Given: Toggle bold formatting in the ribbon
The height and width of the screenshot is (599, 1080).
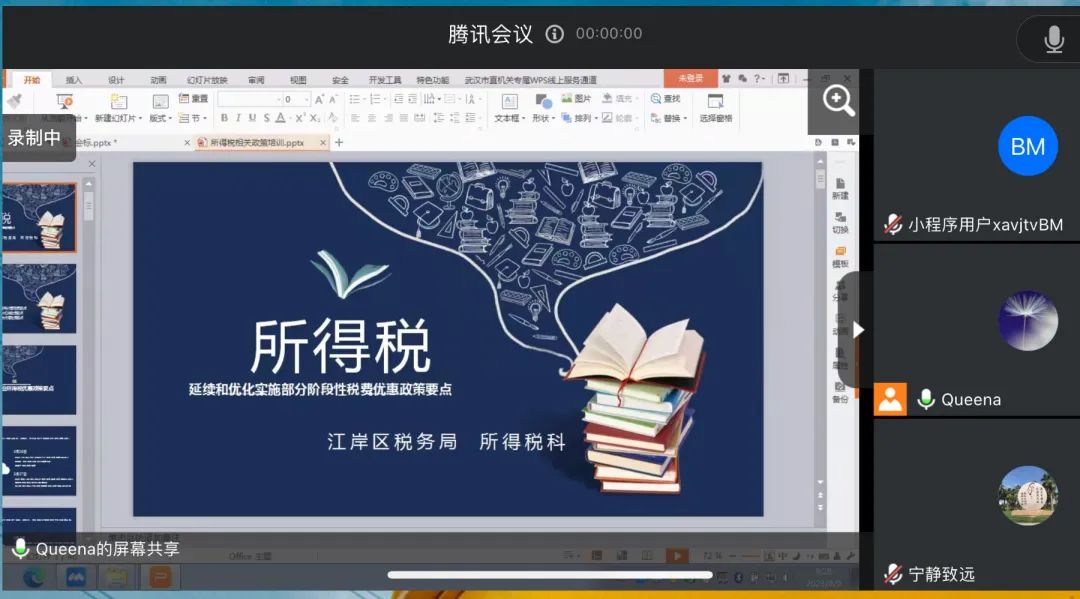Looking at the screenshot, I should point(224,118).
